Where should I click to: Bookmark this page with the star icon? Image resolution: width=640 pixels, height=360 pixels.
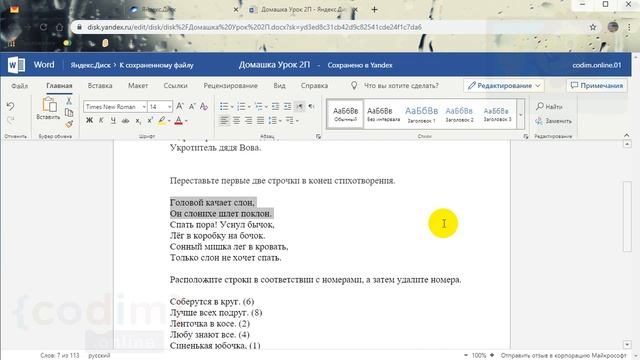coord(593,27)
